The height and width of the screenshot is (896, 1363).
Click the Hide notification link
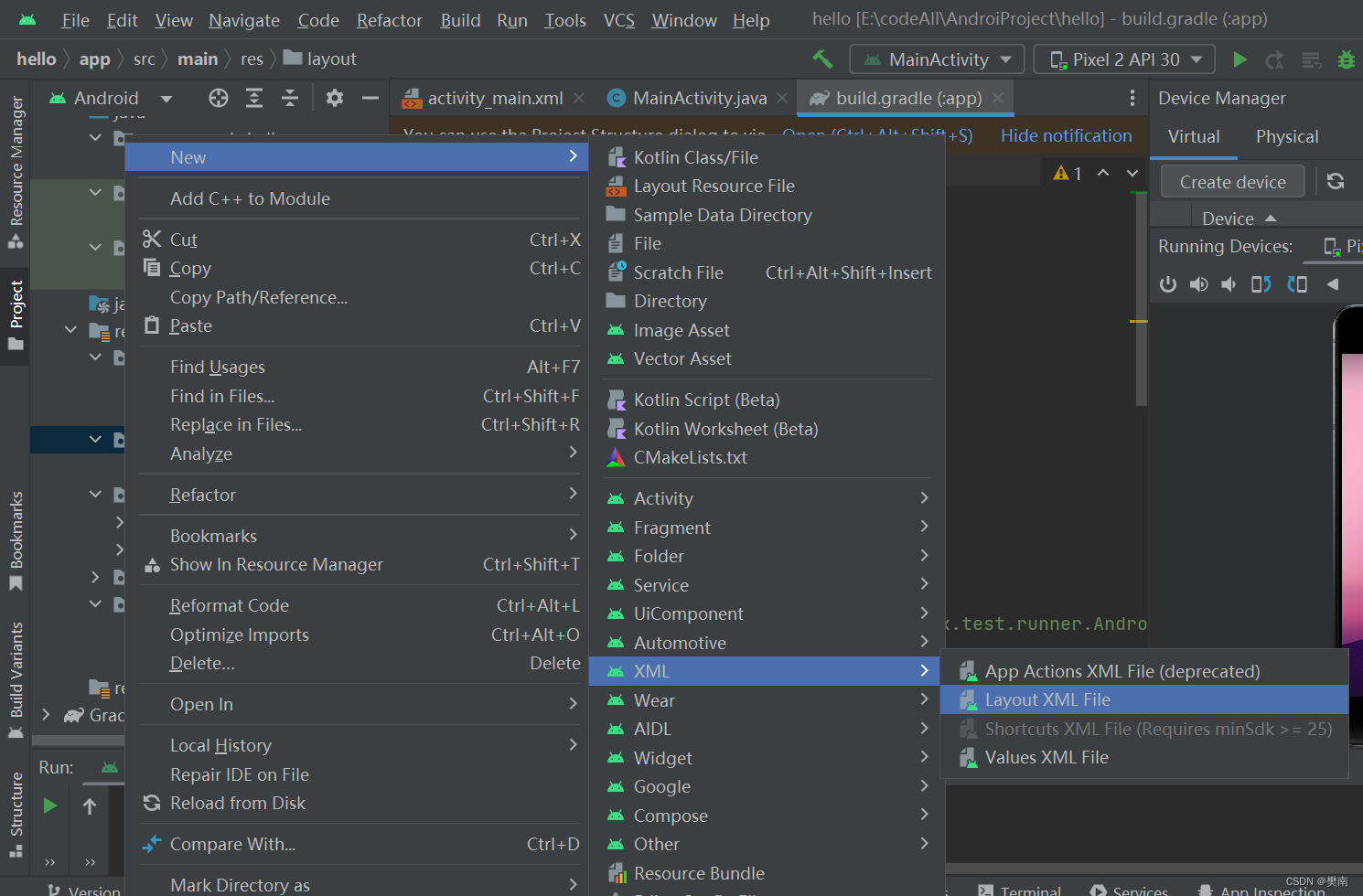[x=1066, y=135]
